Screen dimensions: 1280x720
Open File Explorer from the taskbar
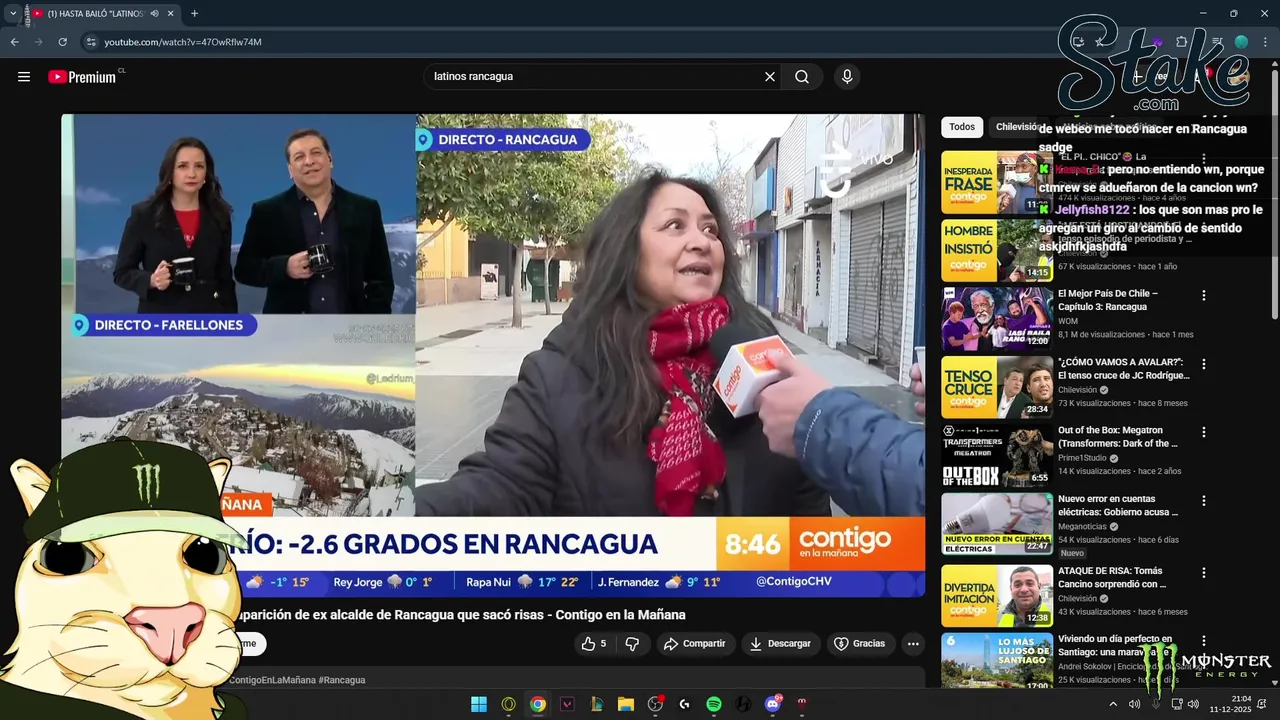tap(626, 704)
